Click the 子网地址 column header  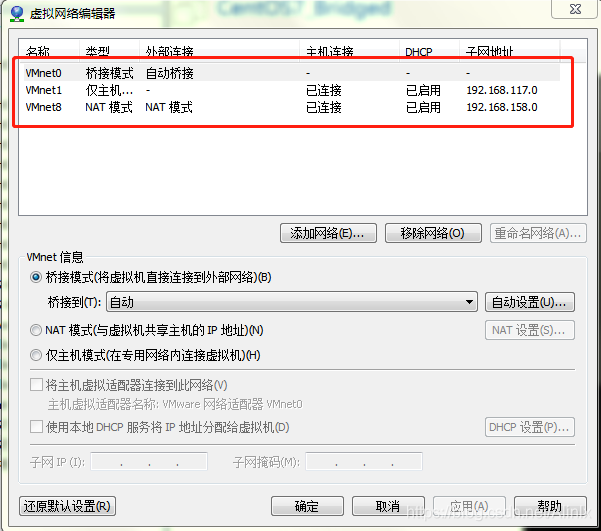point(510,51)
